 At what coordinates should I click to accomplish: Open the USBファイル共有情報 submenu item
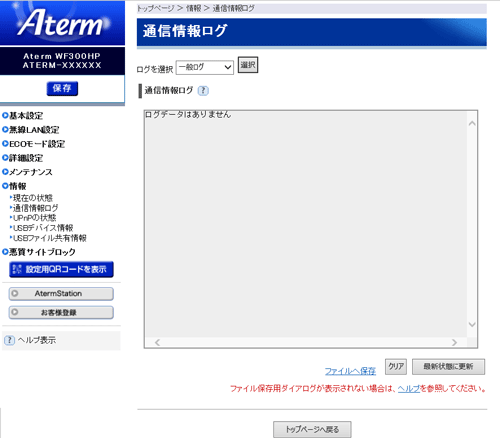click(x=49, y=238)
